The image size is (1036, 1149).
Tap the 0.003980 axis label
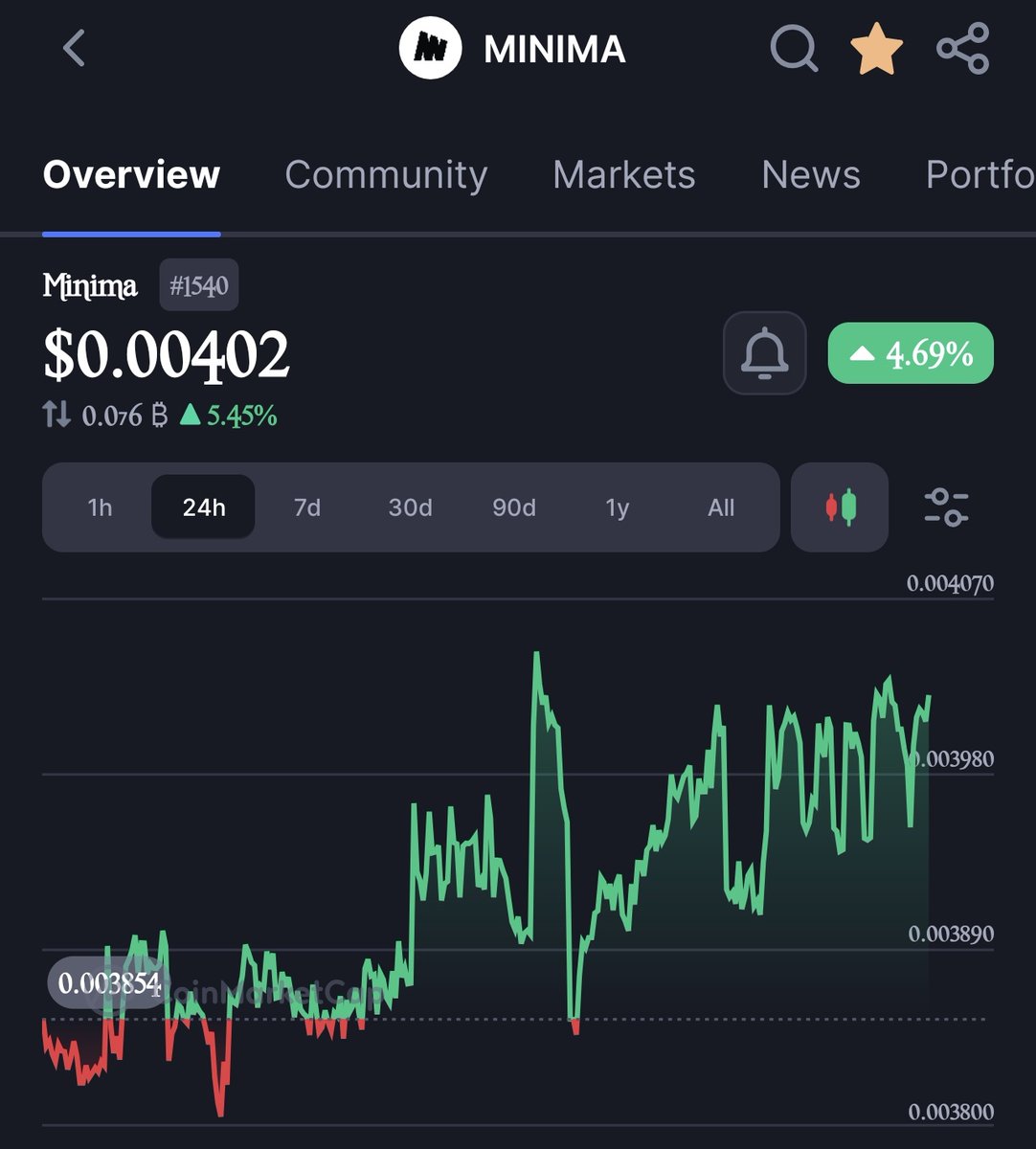tap(952, 759)
